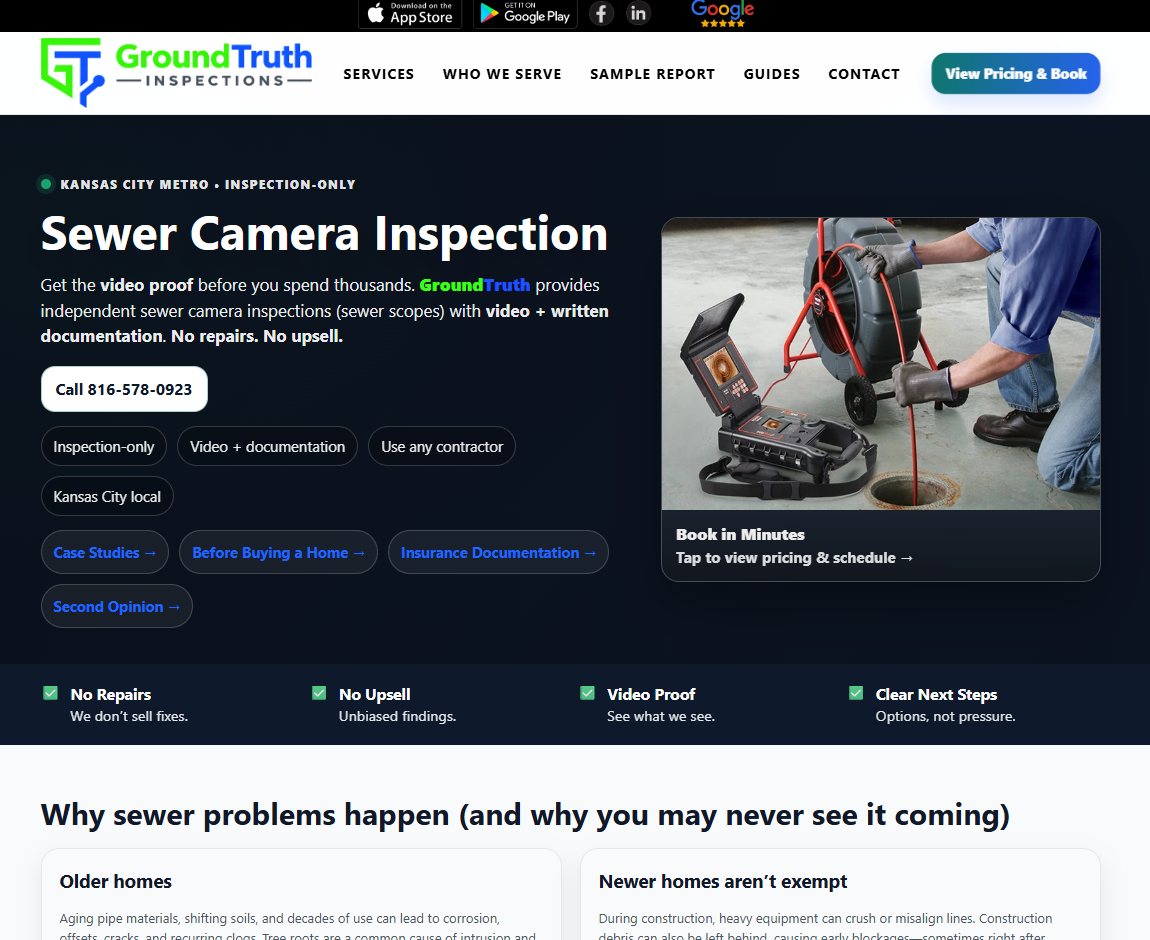The width and height of the screenshot is (1150, 940).
Task: Click the sewer camera equipment photo
Action: 880,364
